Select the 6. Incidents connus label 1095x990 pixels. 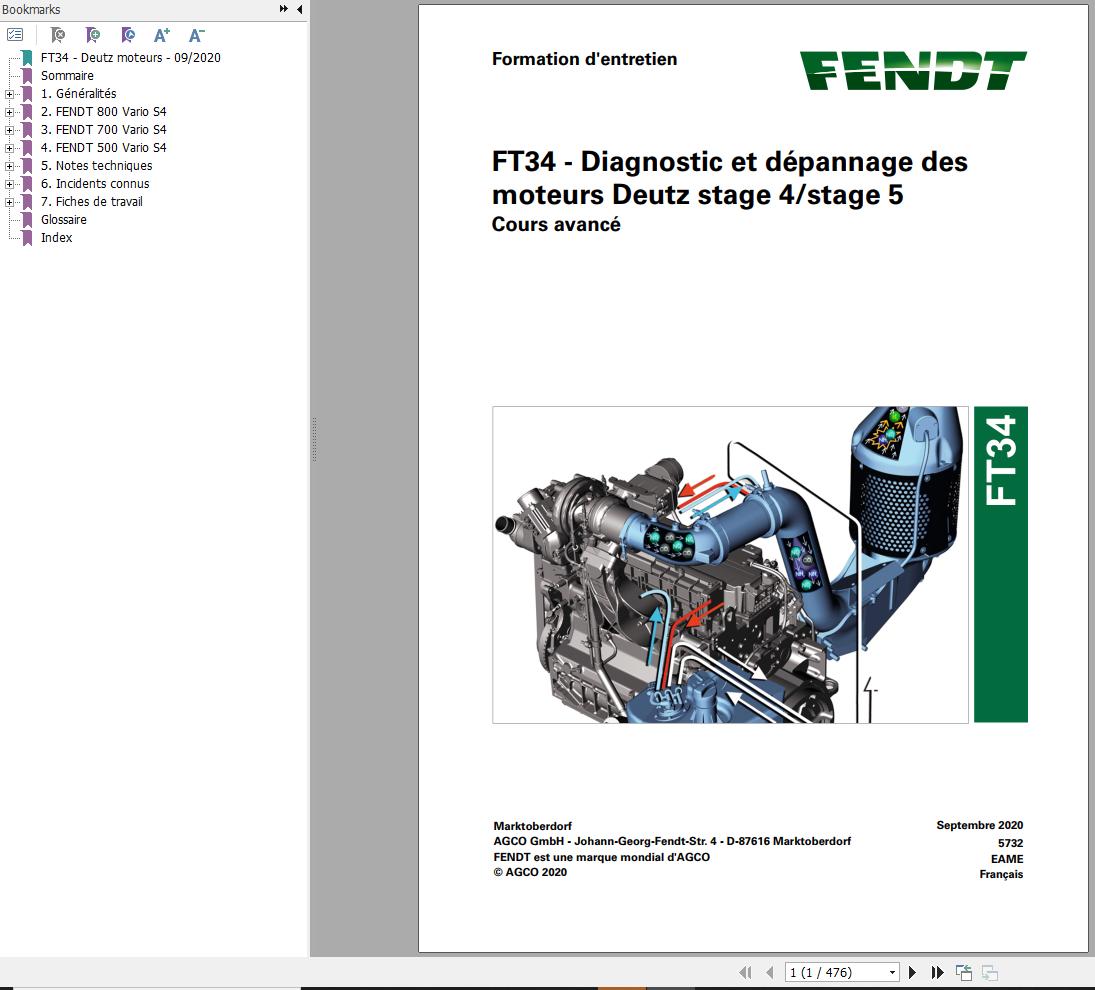[x=95, y=184]
